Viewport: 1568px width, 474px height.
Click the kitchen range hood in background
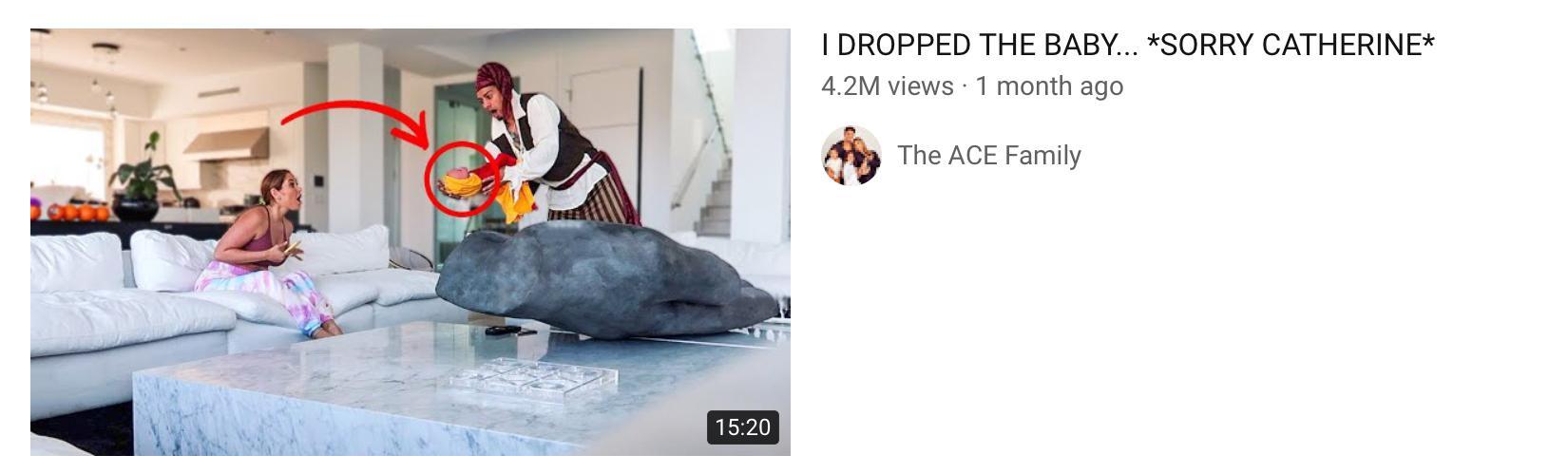226,144
